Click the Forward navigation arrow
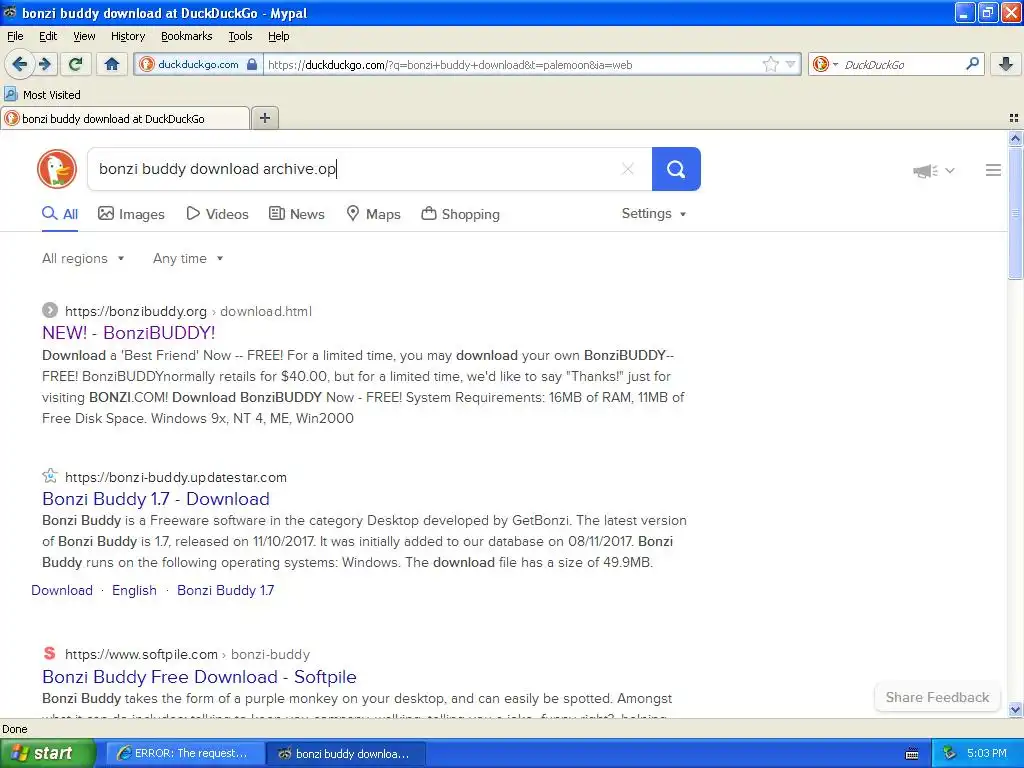This screenshot has height=768, width=1024. click(45, 64)
